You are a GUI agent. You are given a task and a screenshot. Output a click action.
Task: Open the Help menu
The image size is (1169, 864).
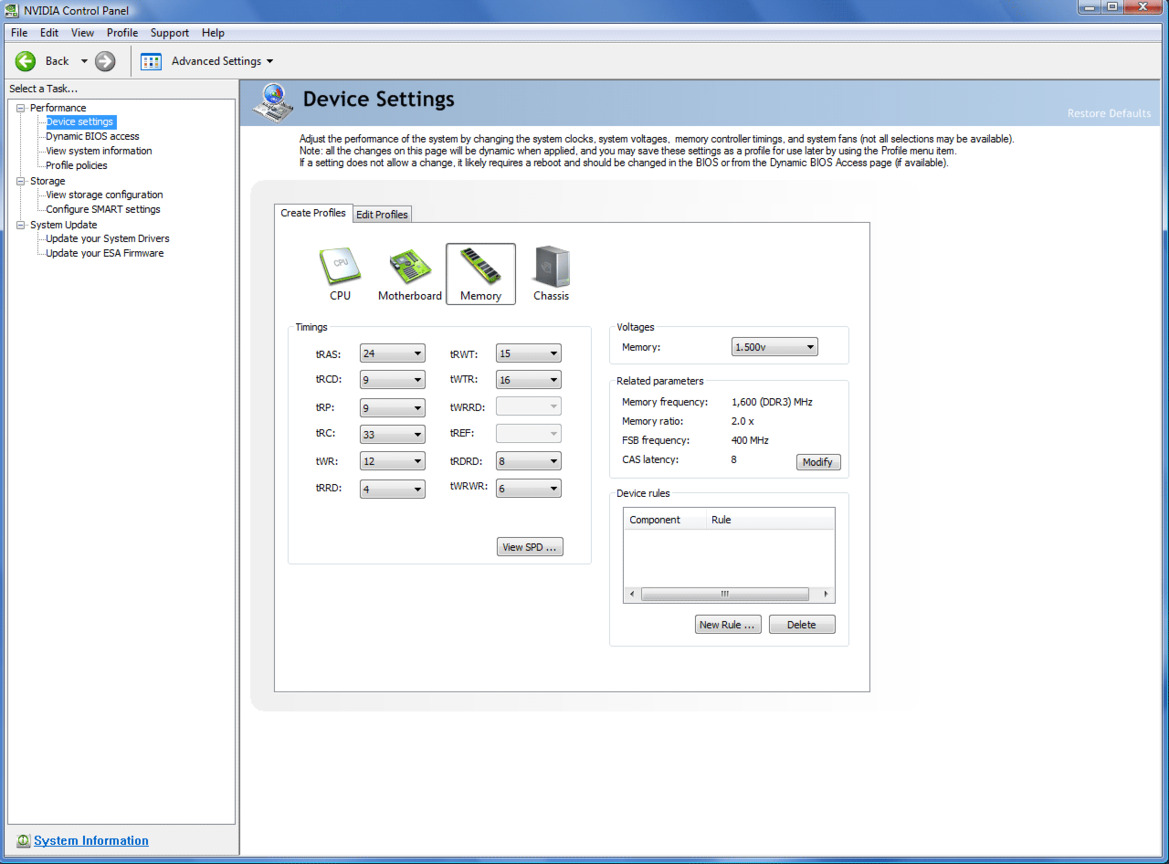click(212, 33)
